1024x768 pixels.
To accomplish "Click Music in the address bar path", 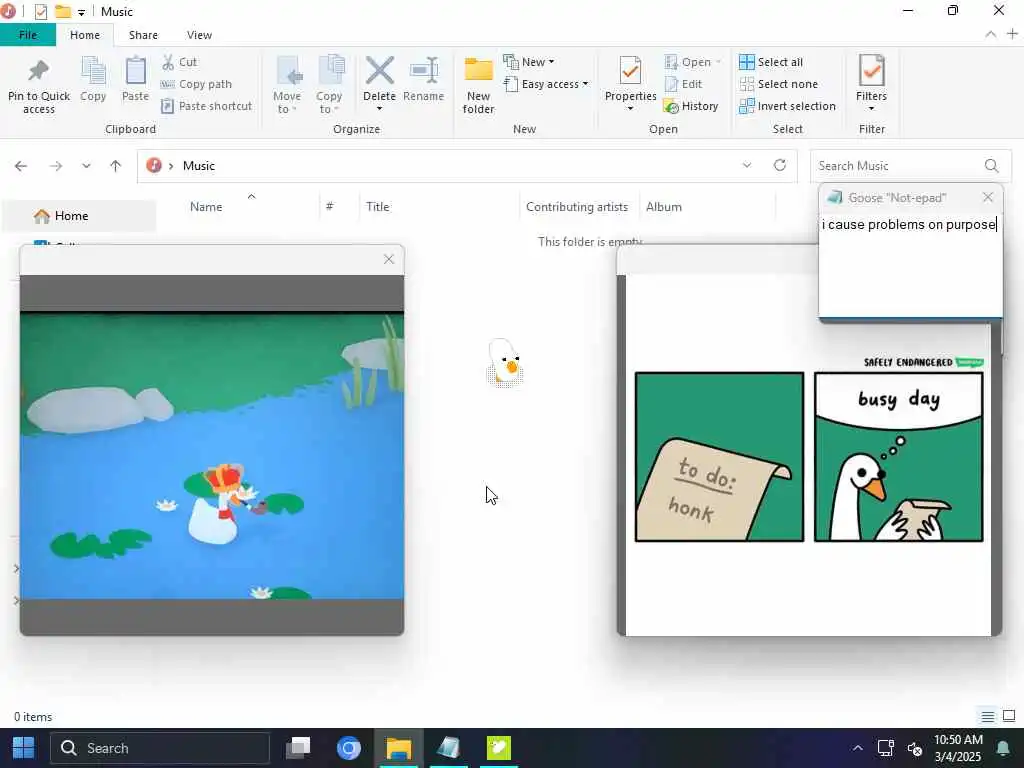I will (199, 166).
